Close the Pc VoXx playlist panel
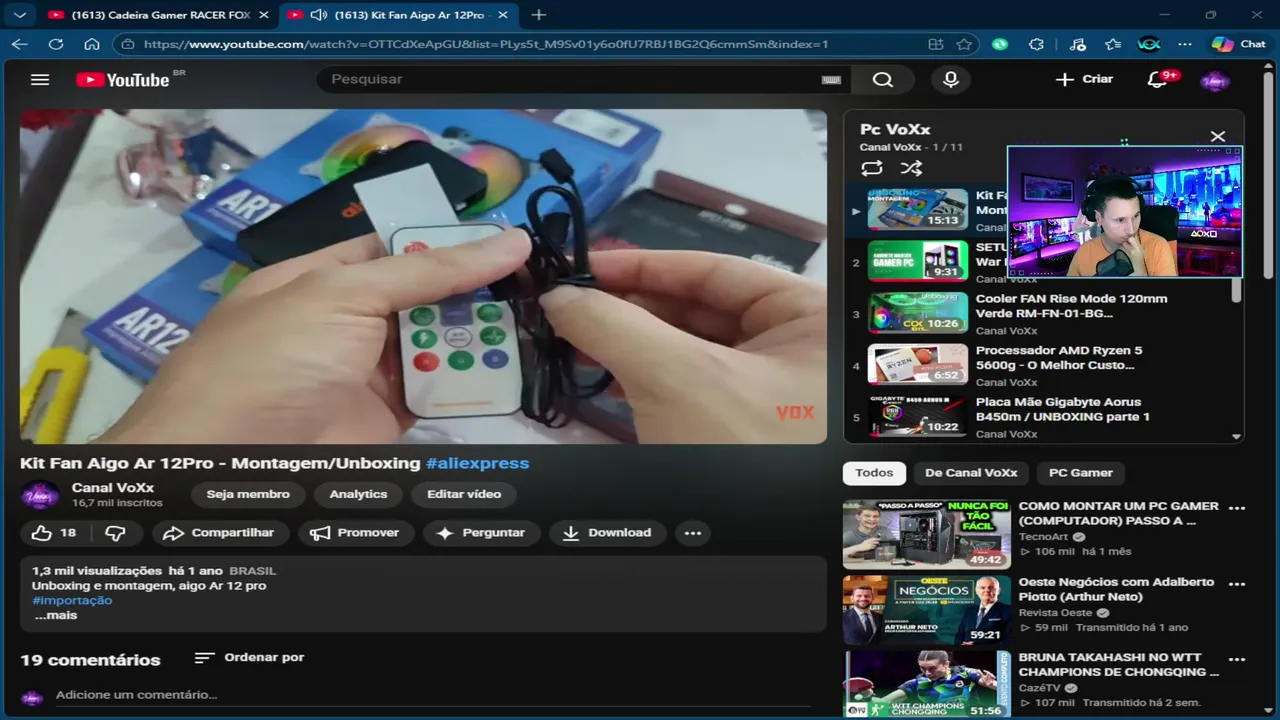 click(1217, 136)
